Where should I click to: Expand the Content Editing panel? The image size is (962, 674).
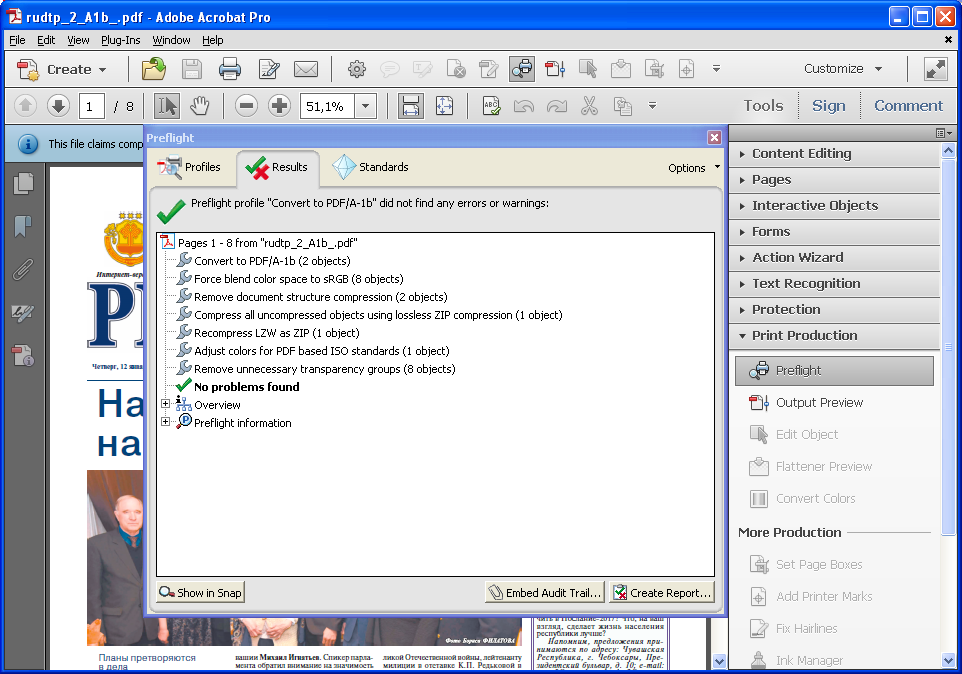coord(834,154)
